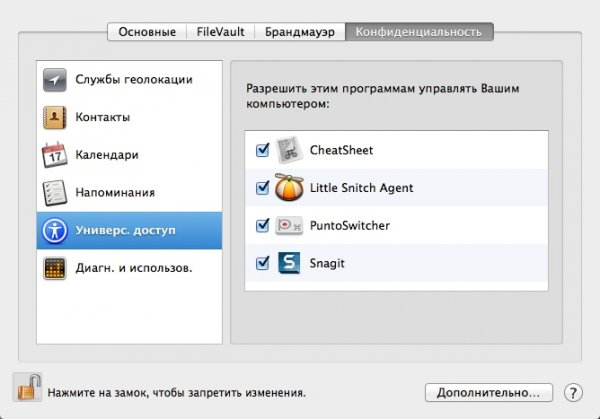Click the text 'Нажмите на замок, чтобы запретить изменения'
600x419 pixels.
point(176,393)
